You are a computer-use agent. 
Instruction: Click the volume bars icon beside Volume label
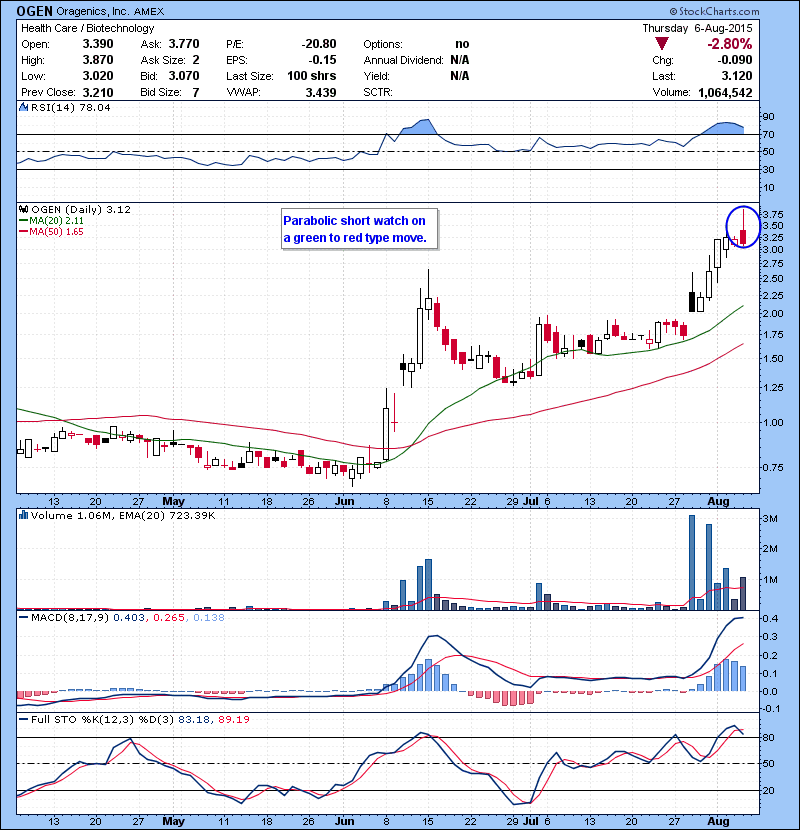coord(23,515)
